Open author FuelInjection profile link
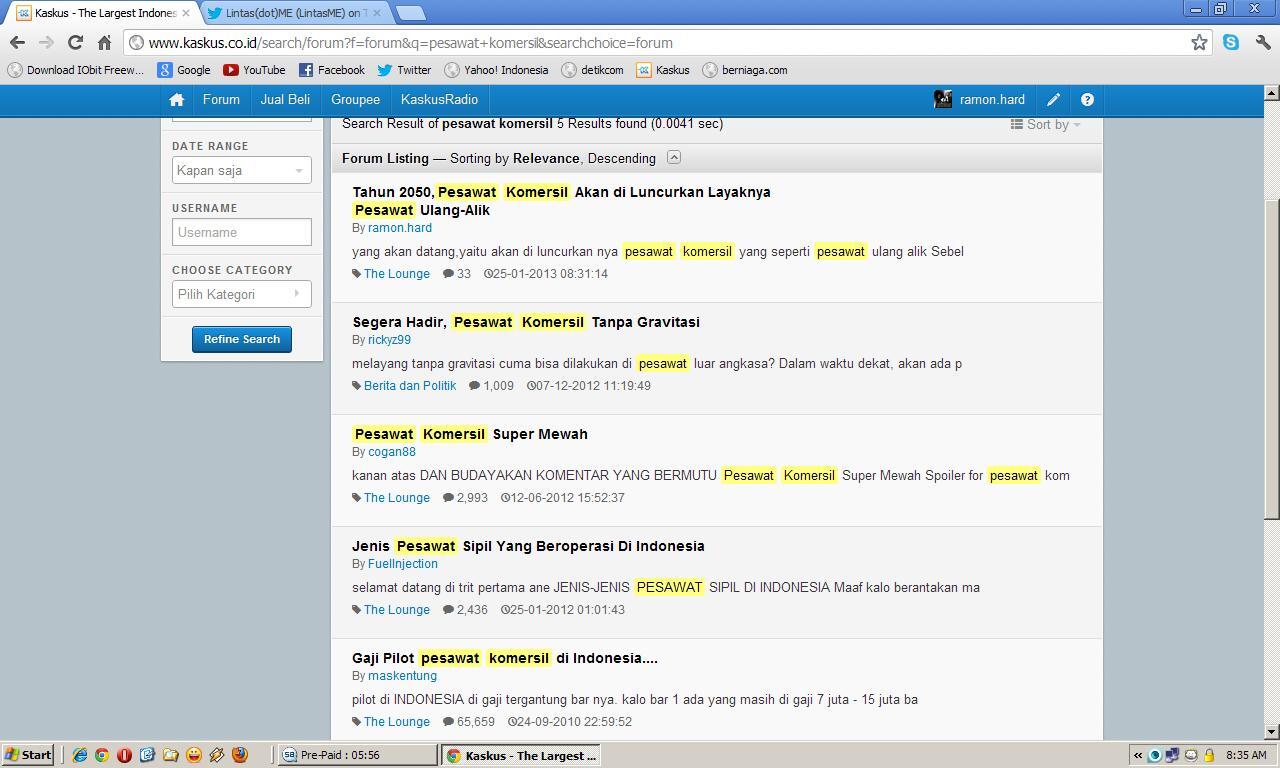 point(403,564)
